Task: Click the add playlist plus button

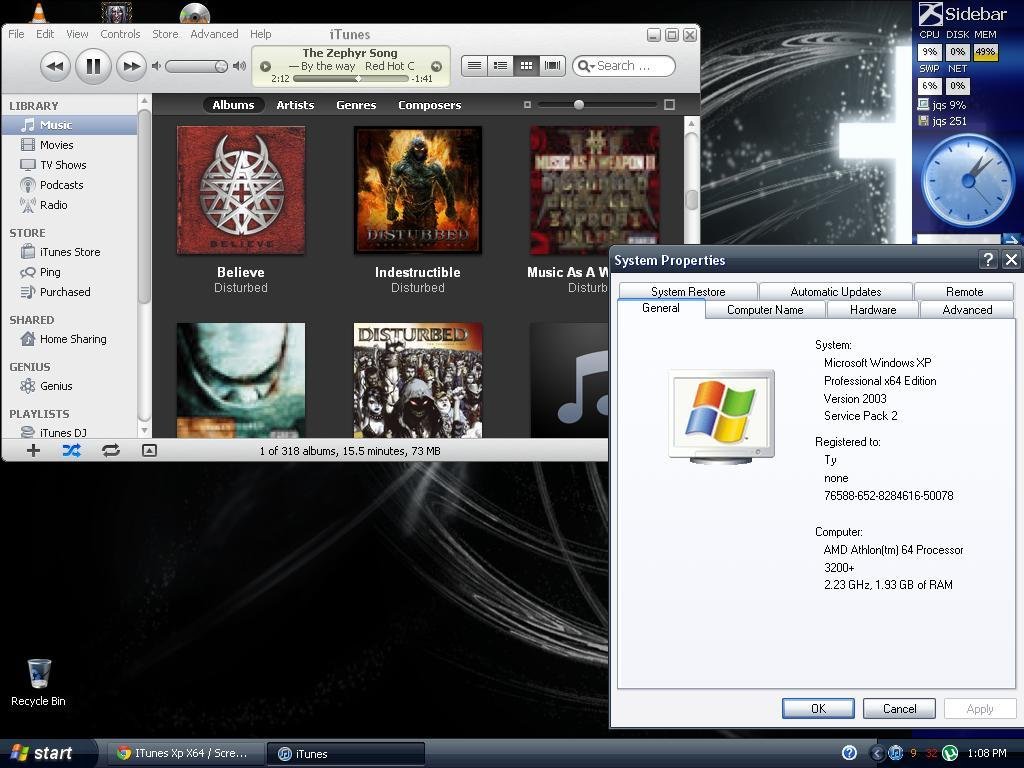Action: (x=33, y=450)
